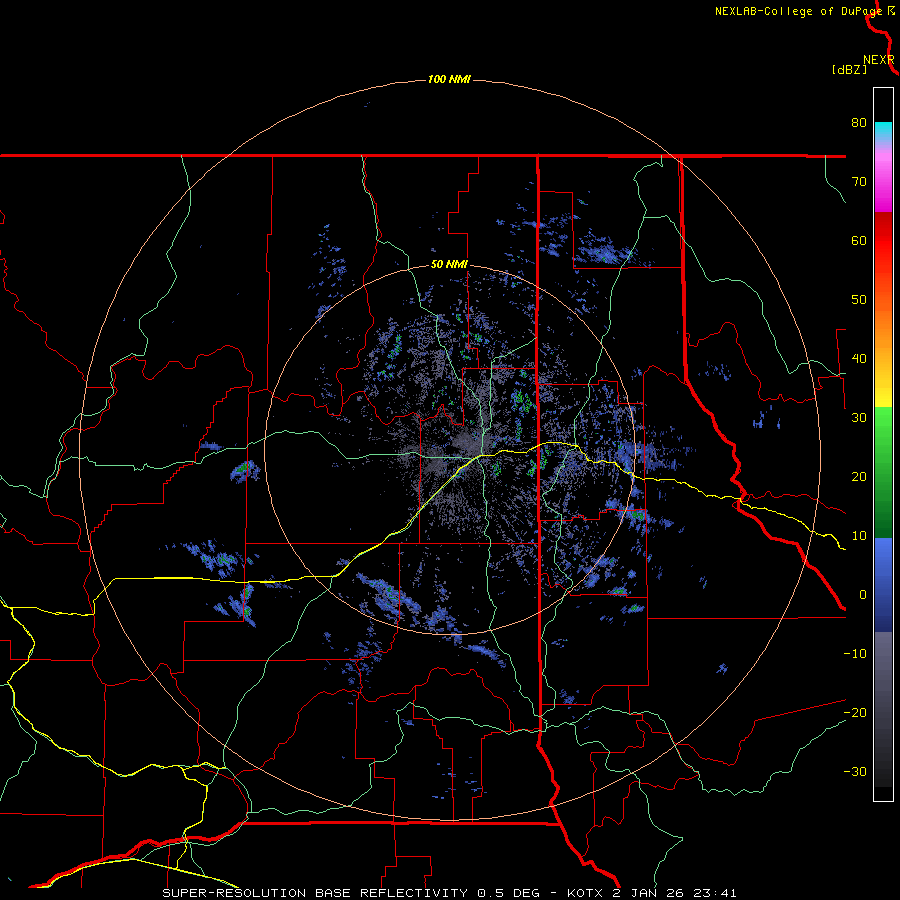The height and width of the screenshot is (900, 900).
Task: Click the 40 value on the dBZ scale
Action: [859, 359]
